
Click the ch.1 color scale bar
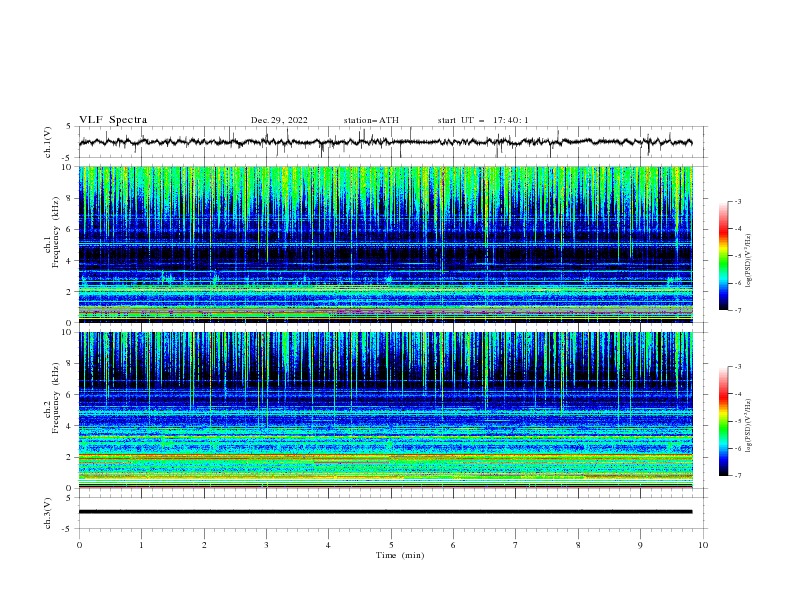723,256
